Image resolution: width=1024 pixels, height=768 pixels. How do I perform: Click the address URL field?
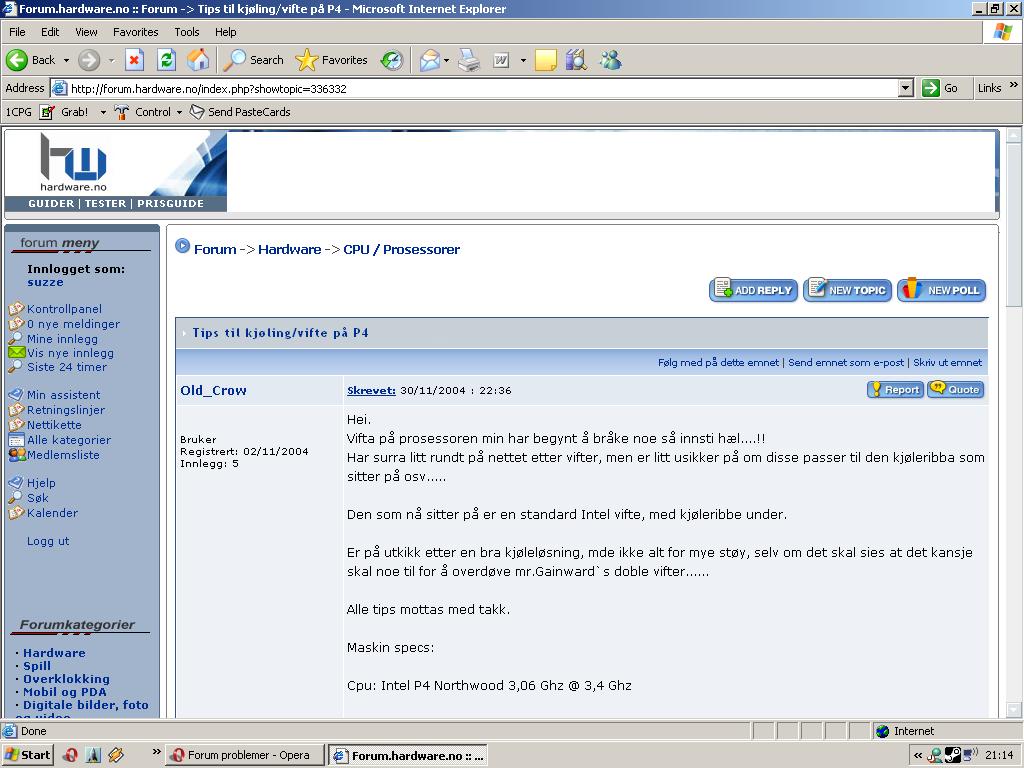tap(483, 88)
